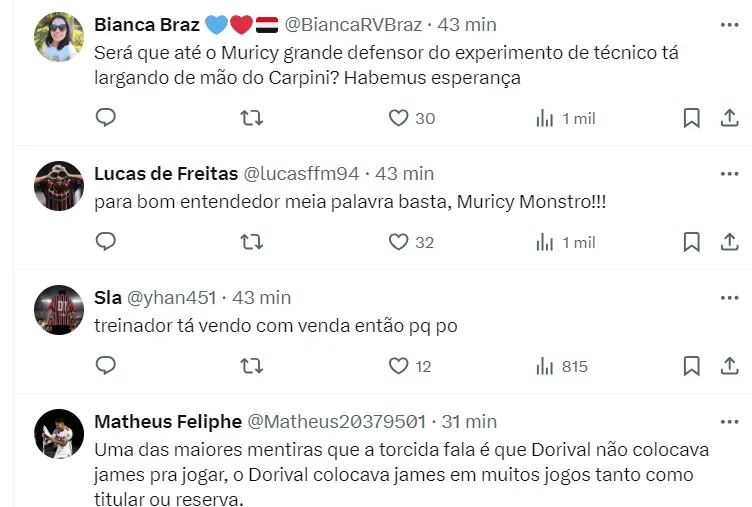This screenshot has width=752, height=507.
Task: Retweet Bianca Braz's post
Action: point(252,118)
